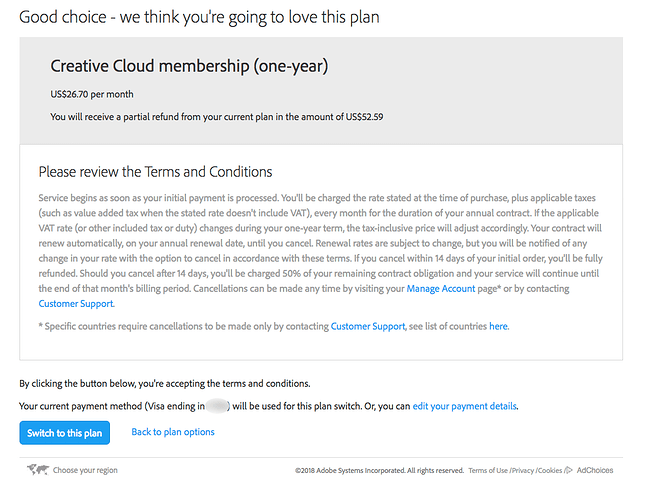Open Customer Support link after Manage Account sentence
This screenshot has width=652, height=500.
(76, 304)
